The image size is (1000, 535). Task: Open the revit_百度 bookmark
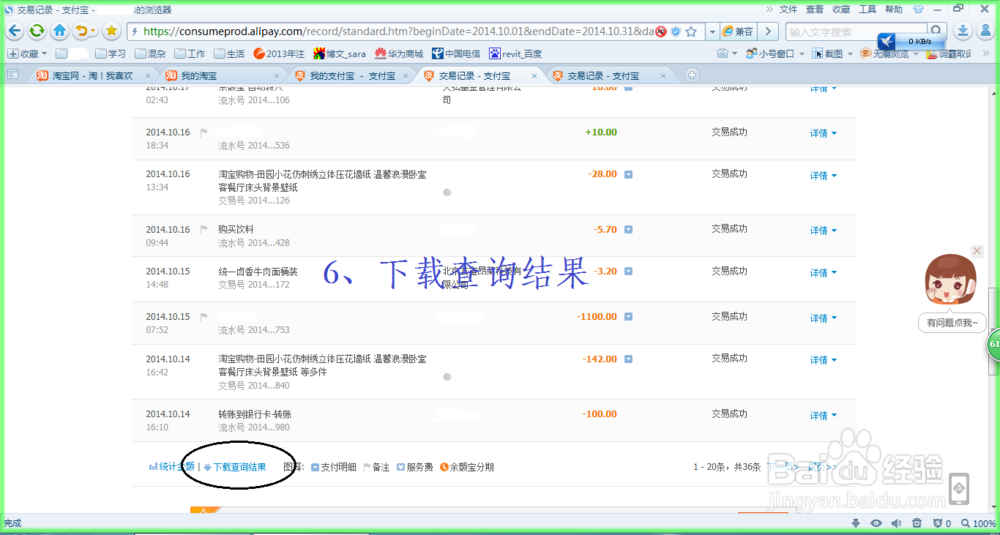(517, 54)
